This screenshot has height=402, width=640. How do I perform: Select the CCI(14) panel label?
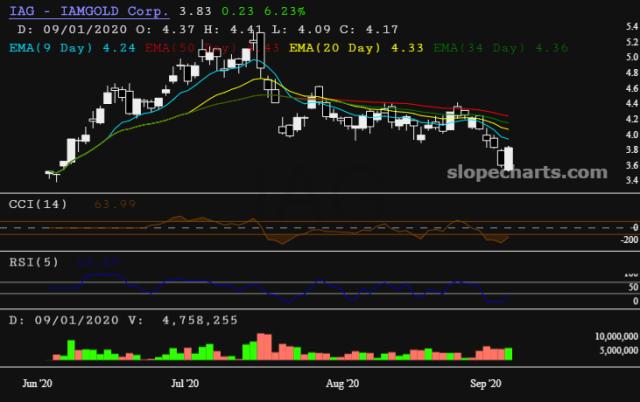coord(29,205)
